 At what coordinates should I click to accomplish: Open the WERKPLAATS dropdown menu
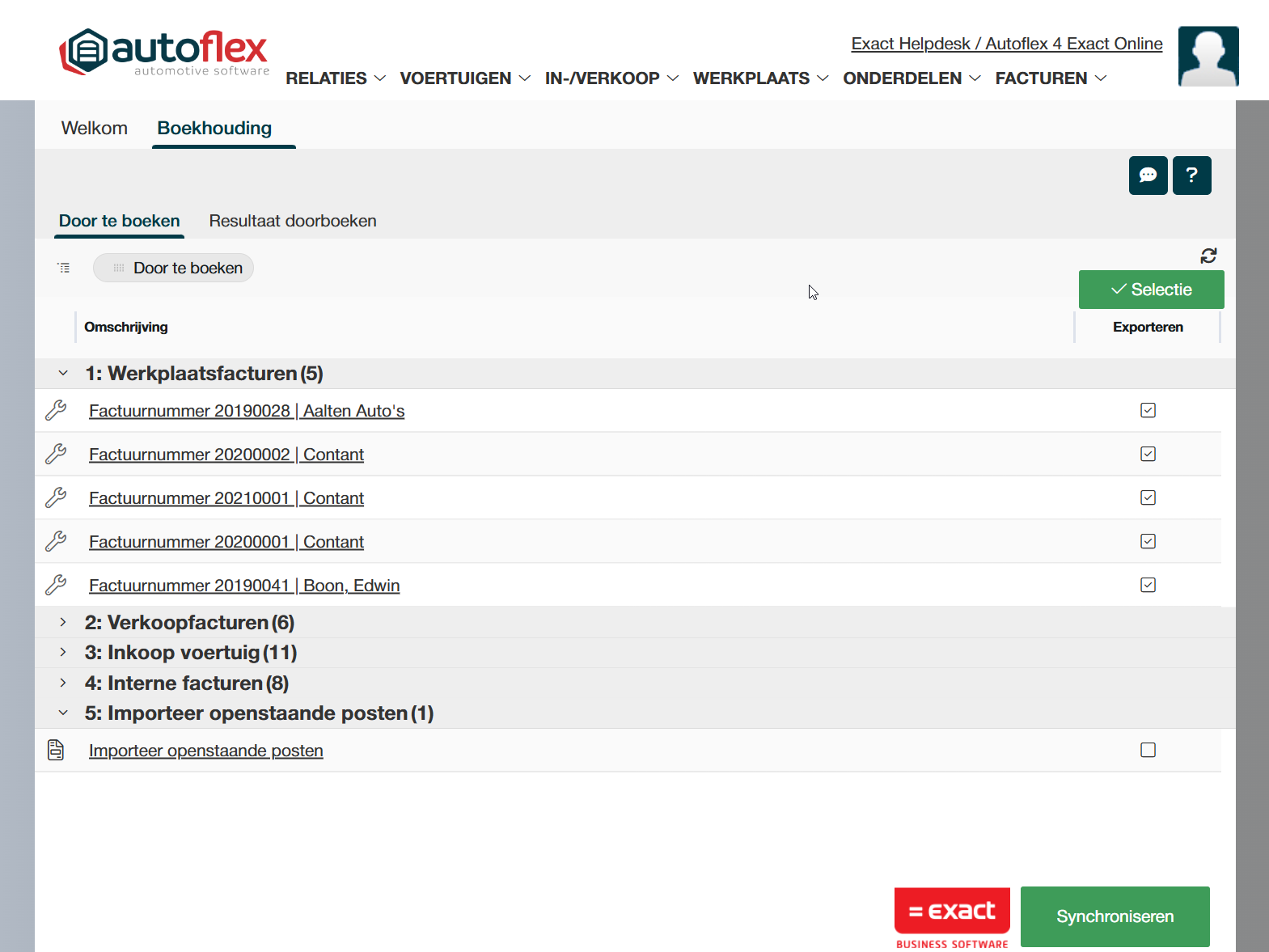click(760, 78)
